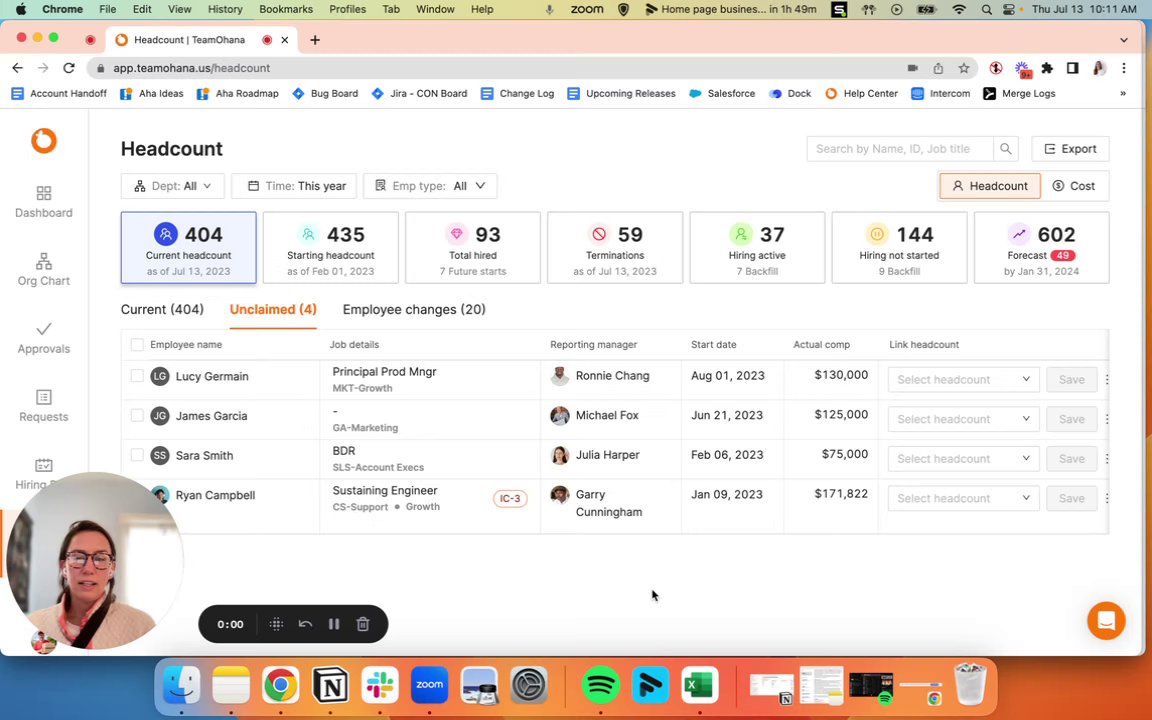
Task: Click the Start date column header
Action: (713, 345)
